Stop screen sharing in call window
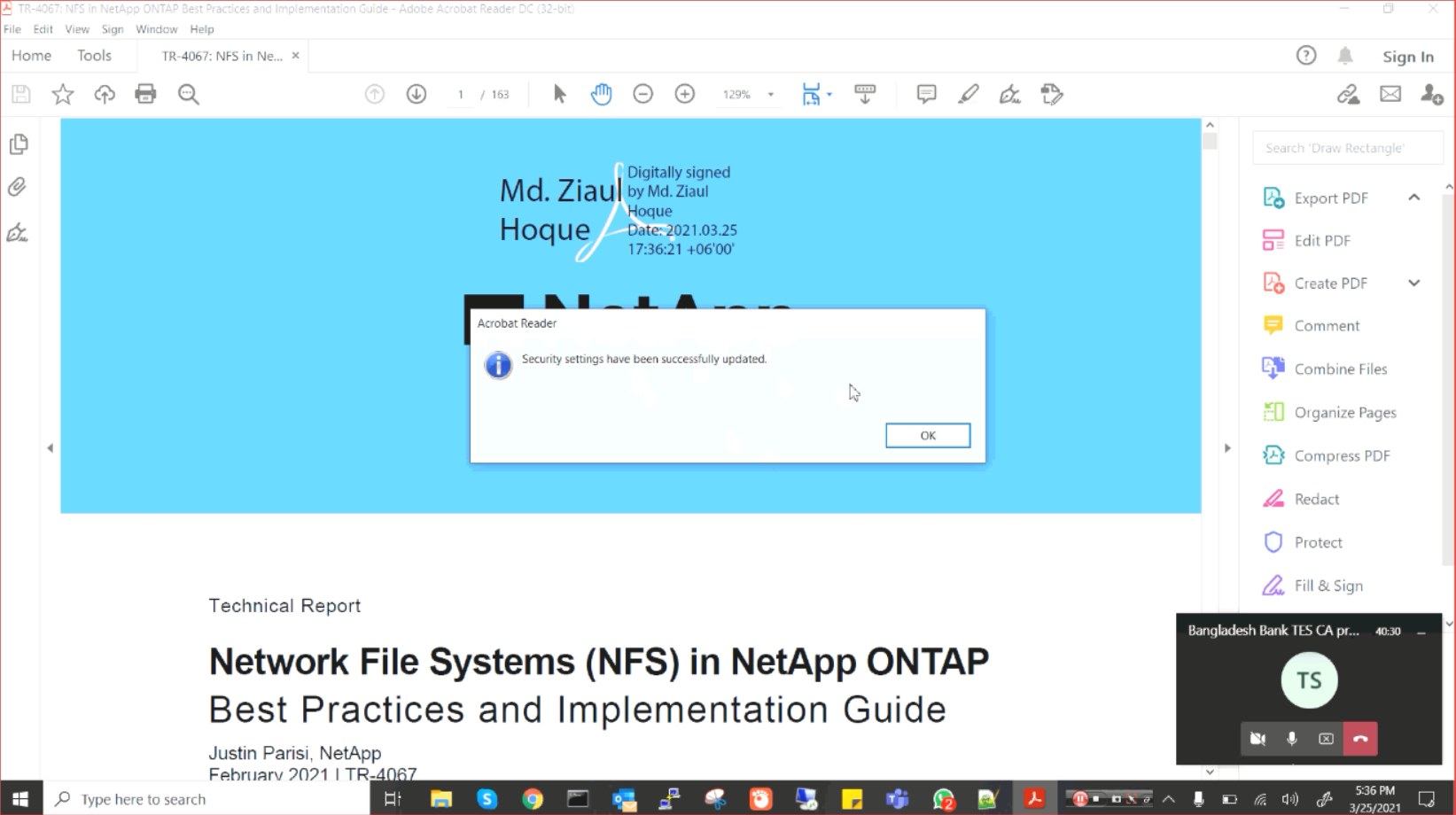1456x815 pixels. point(1326,739)
